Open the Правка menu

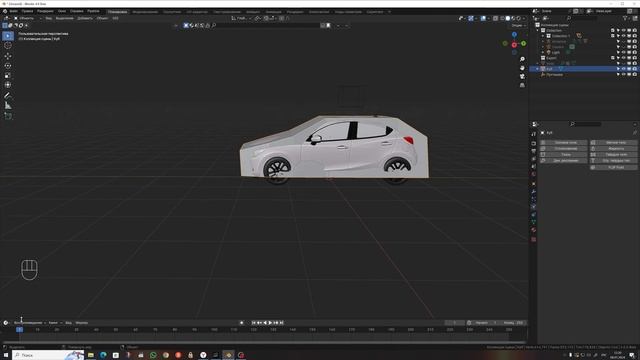pos(27,11)
